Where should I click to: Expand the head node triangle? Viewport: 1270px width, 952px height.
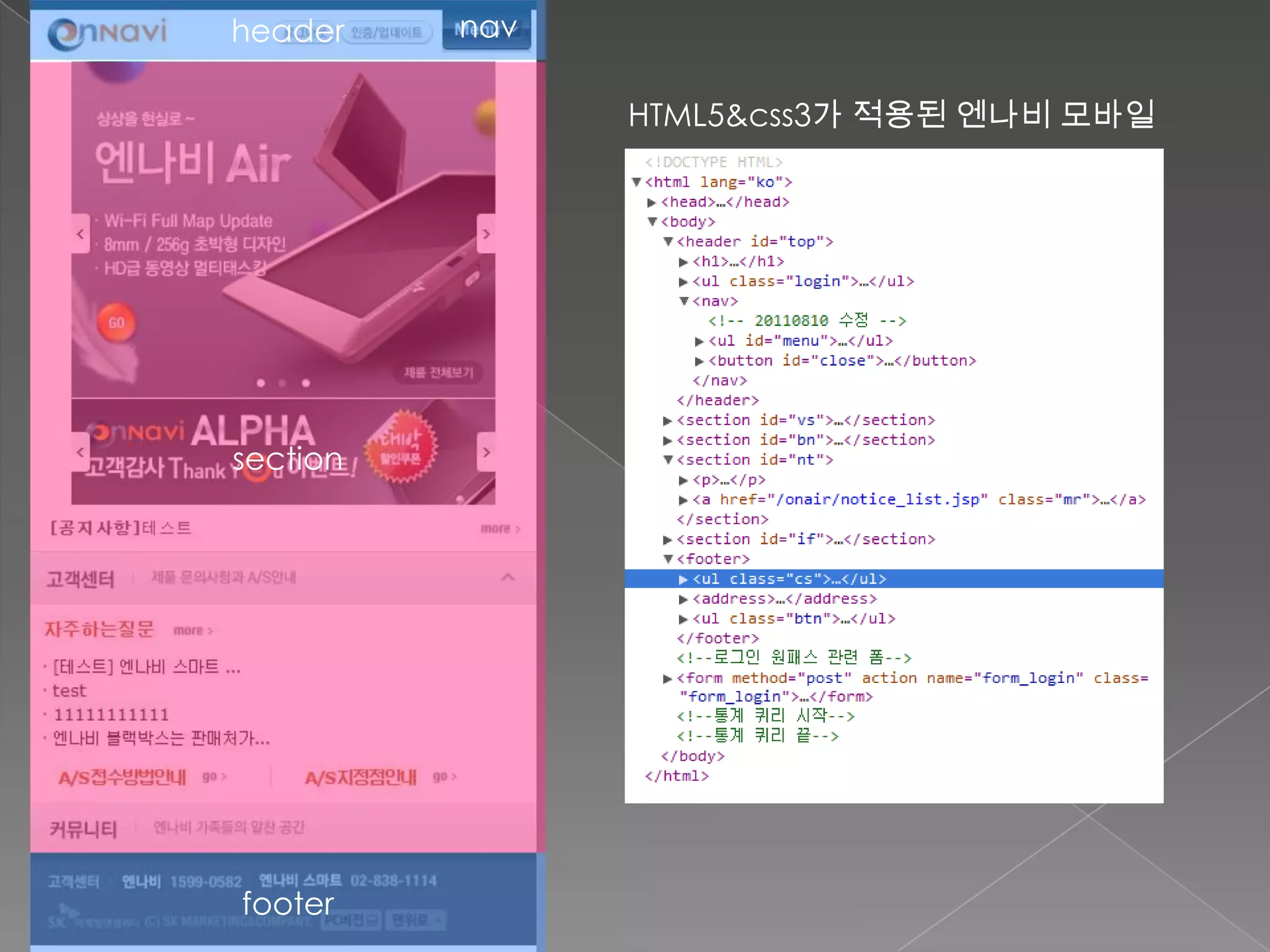(652, 203)
